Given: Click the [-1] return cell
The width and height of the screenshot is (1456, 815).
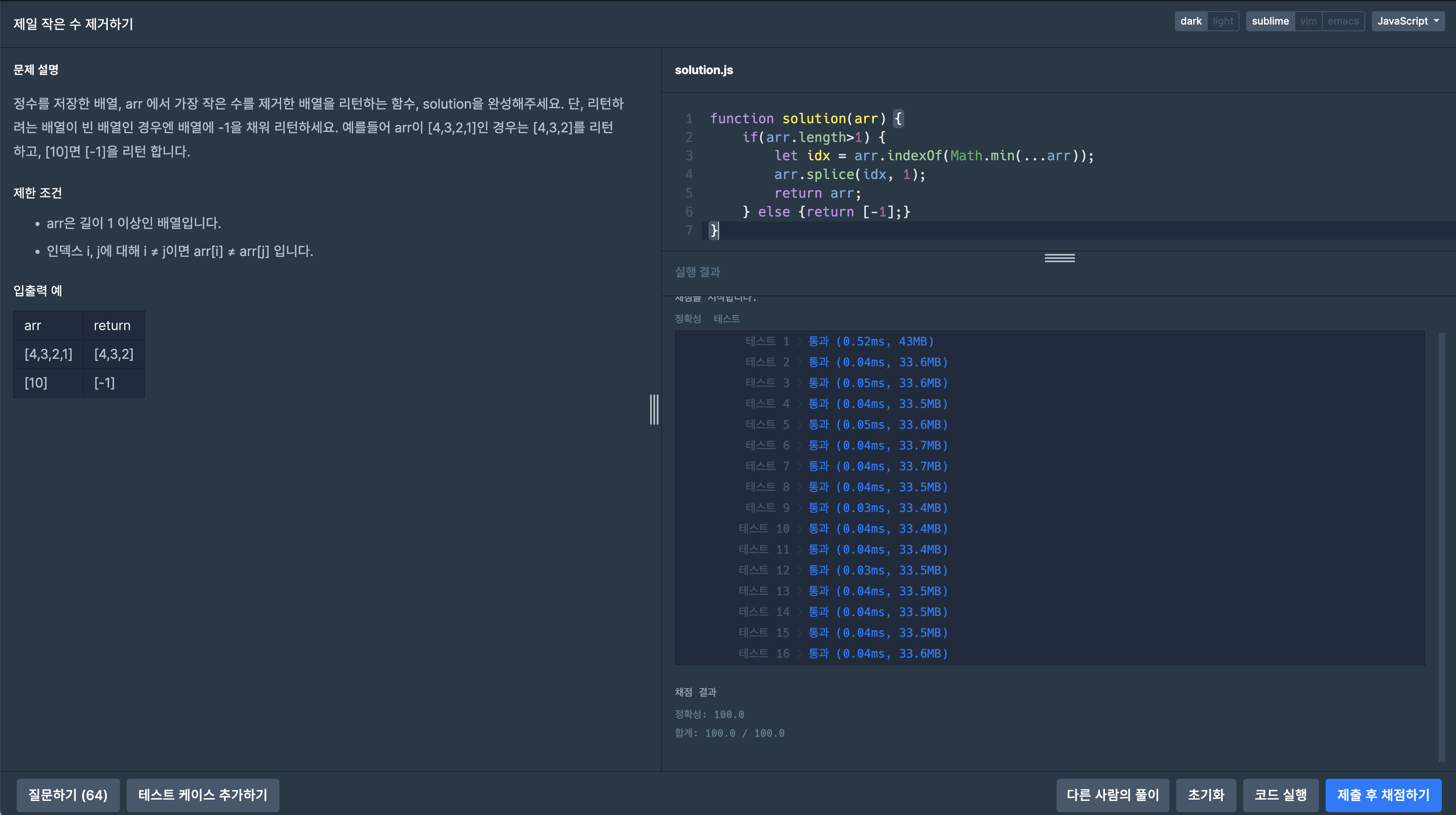Looking at the screenshot, I should click(x=114, y=383).
